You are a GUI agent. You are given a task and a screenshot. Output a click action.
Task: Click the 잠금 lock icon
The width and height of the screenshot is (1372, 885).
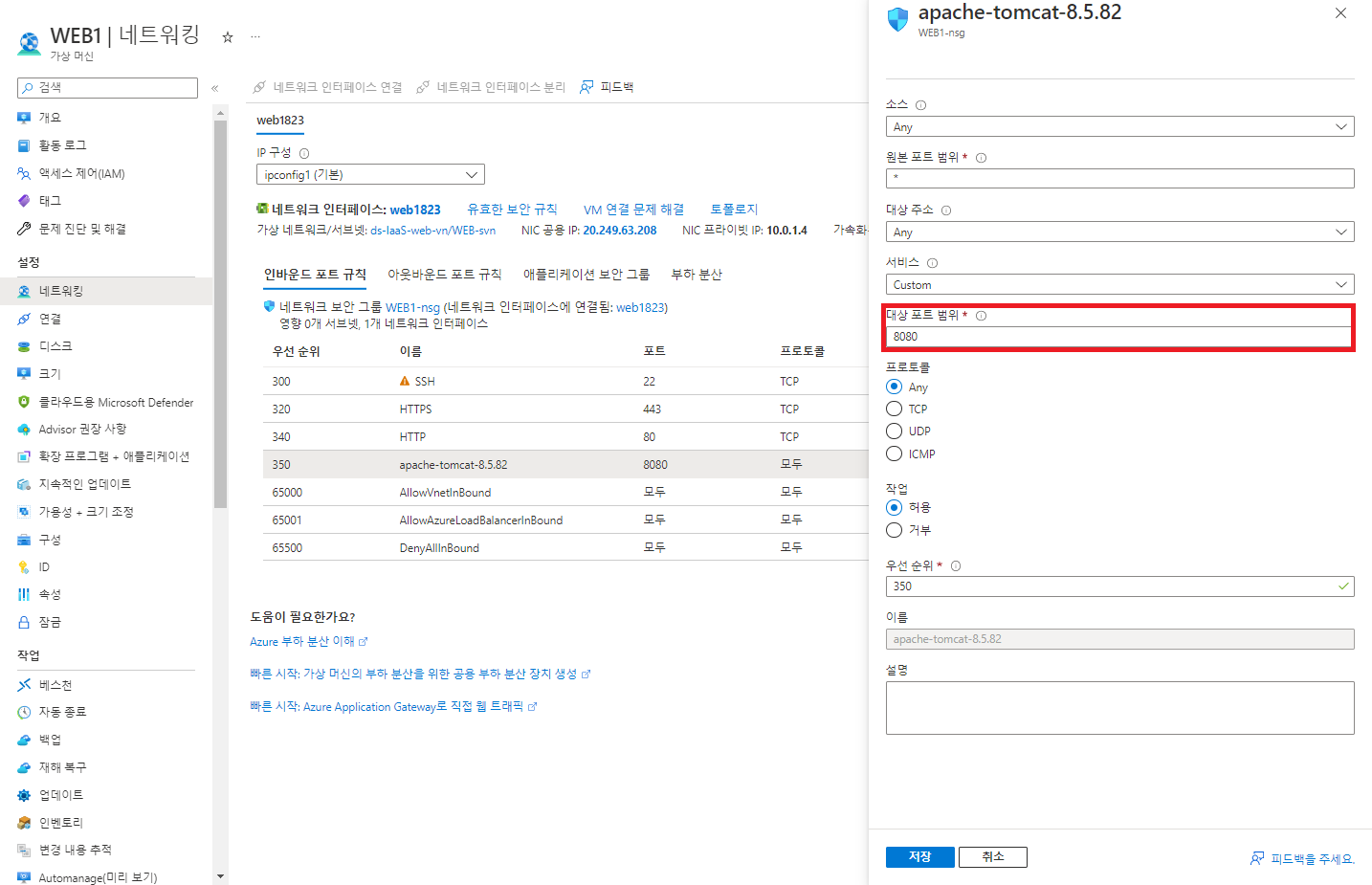point(24,622)
